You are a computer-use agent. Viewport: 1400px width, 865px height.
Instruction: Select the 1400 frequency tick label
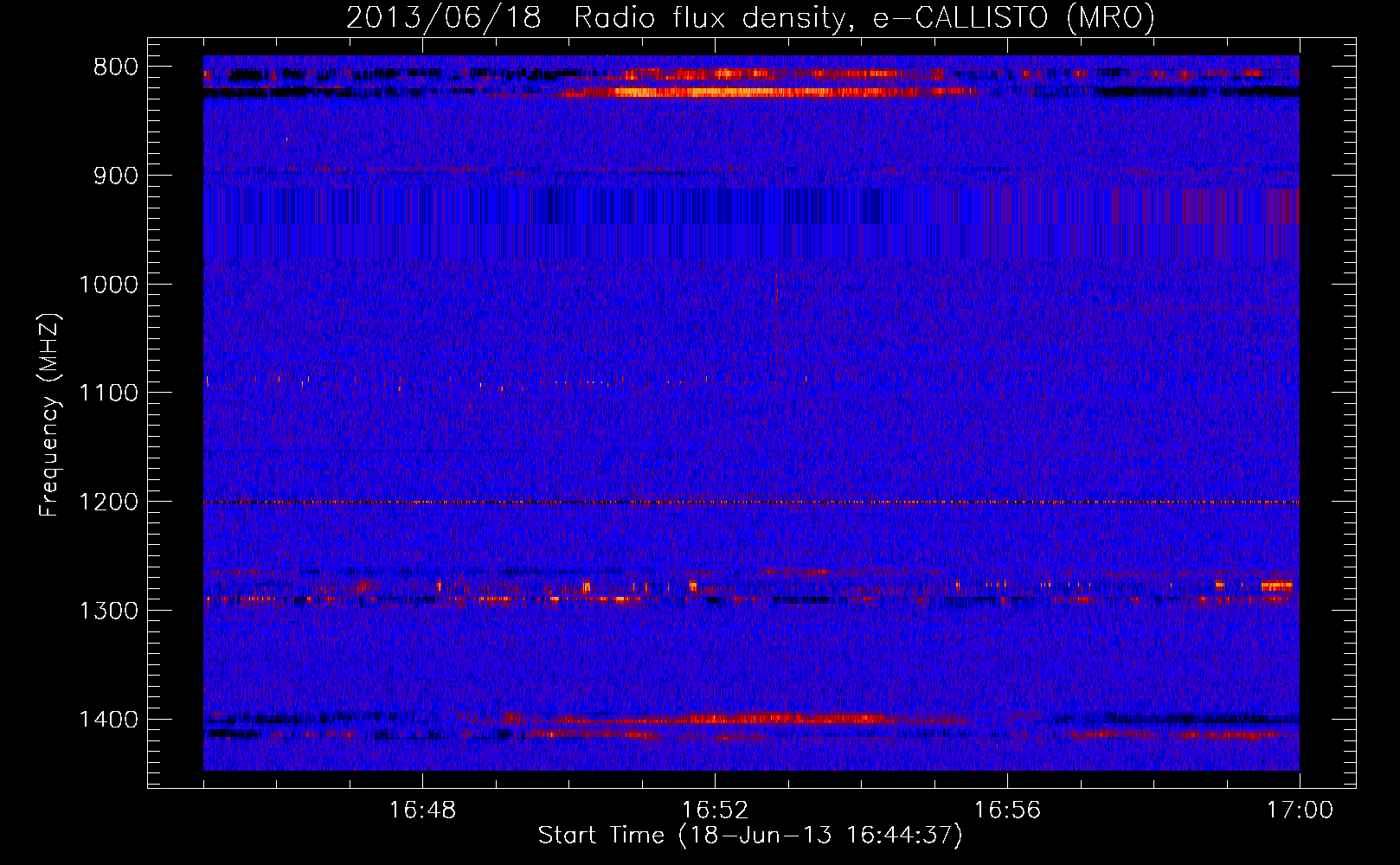109,720
